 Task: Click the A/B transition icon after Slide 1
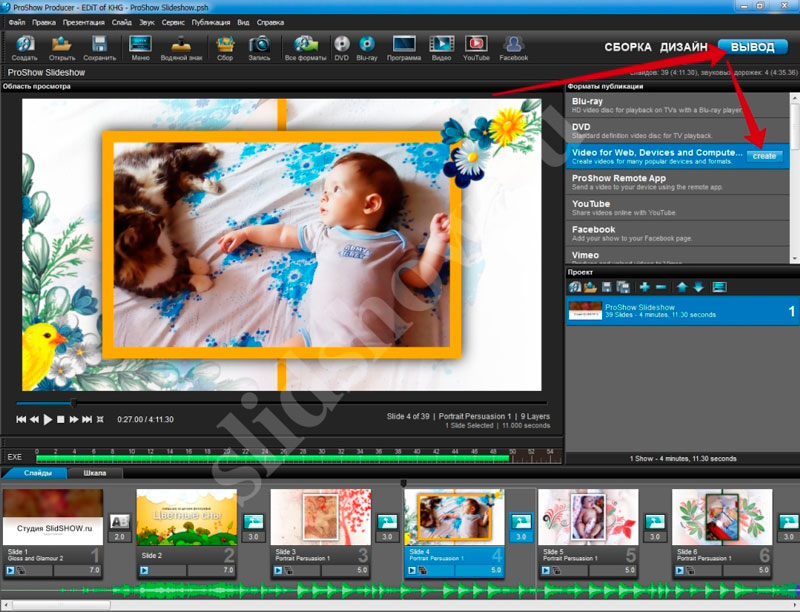pos(119,522)
